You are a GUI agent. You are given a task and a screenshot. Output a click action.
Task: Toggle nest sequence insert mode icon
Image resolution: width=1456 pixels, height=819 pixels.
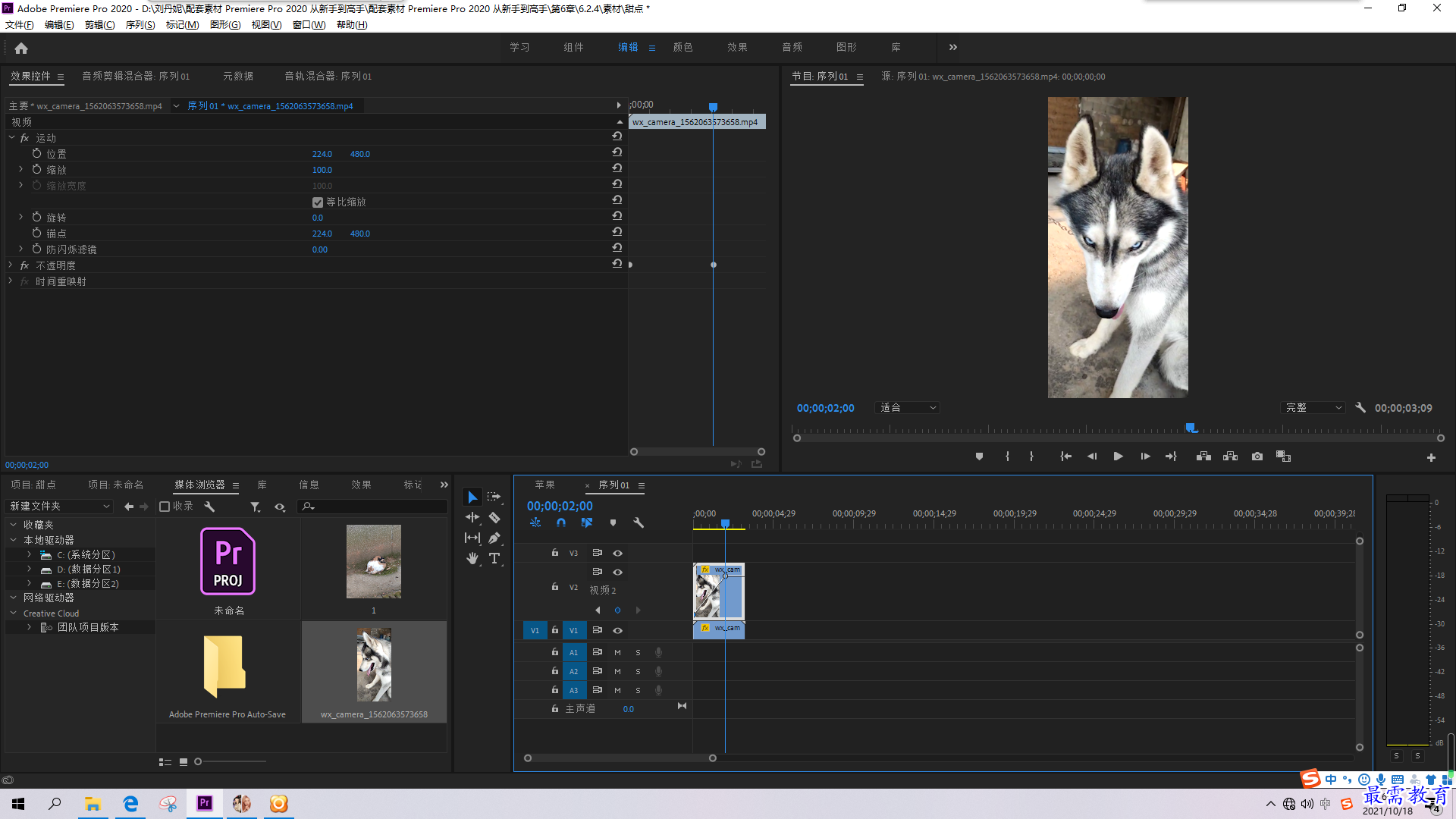click(x=535, y=522)
